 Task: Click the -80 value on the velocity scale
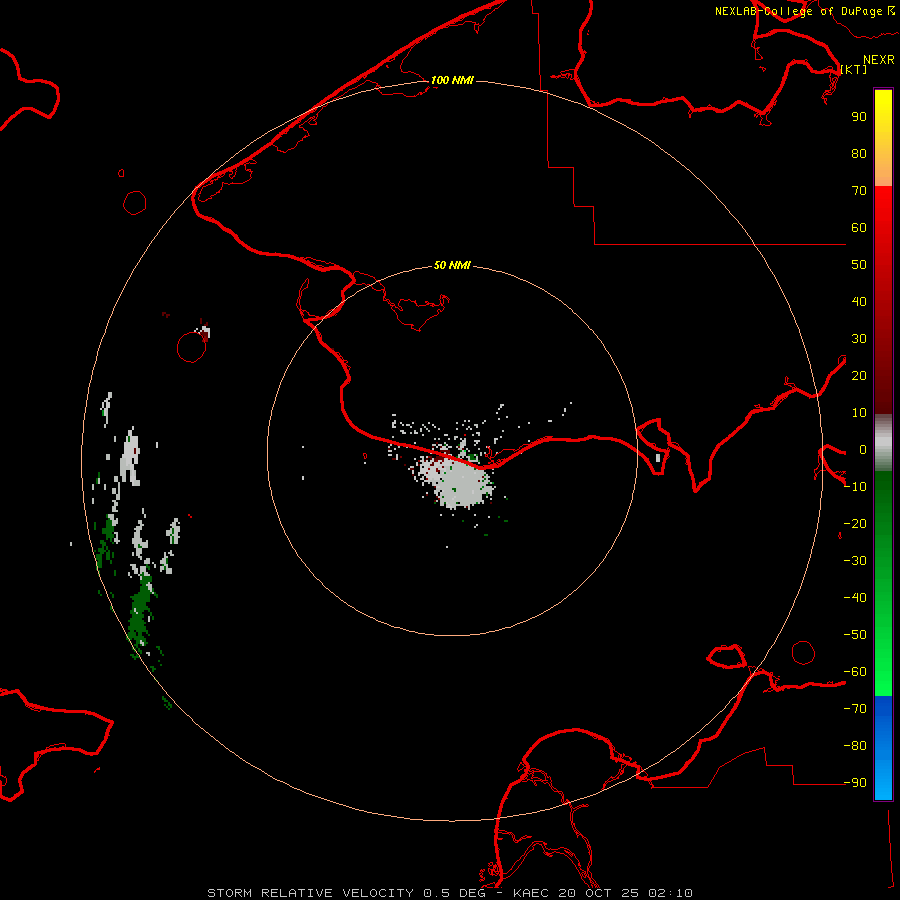pyautogui.click(x=855, y=746)
